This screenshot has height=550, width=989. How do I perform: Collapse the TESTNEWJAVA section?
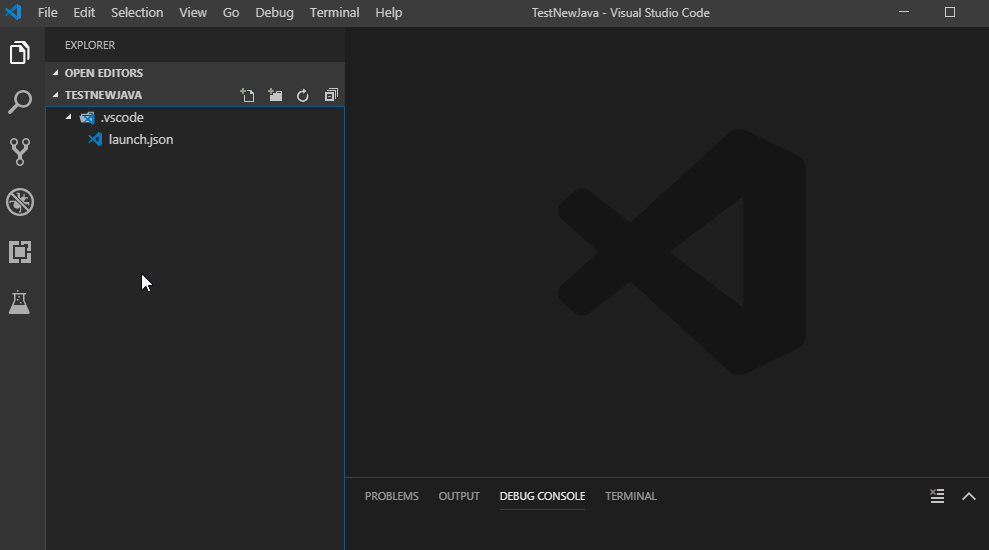click(56, 95)
